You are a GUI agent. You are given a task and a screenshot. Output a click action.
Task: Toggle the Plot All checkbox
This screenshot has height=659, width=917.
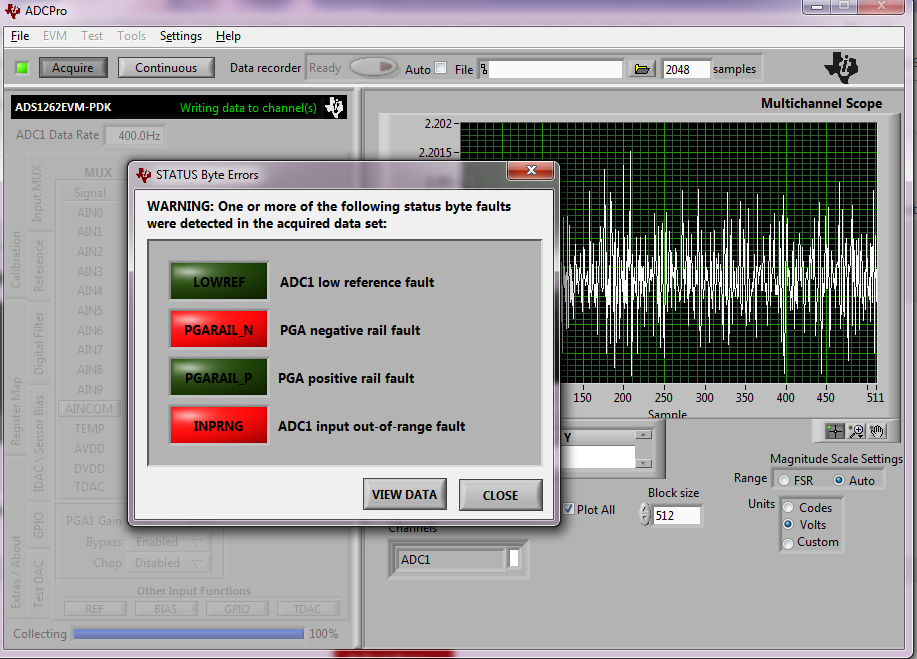pyautogui.click(x=568, y=509)
